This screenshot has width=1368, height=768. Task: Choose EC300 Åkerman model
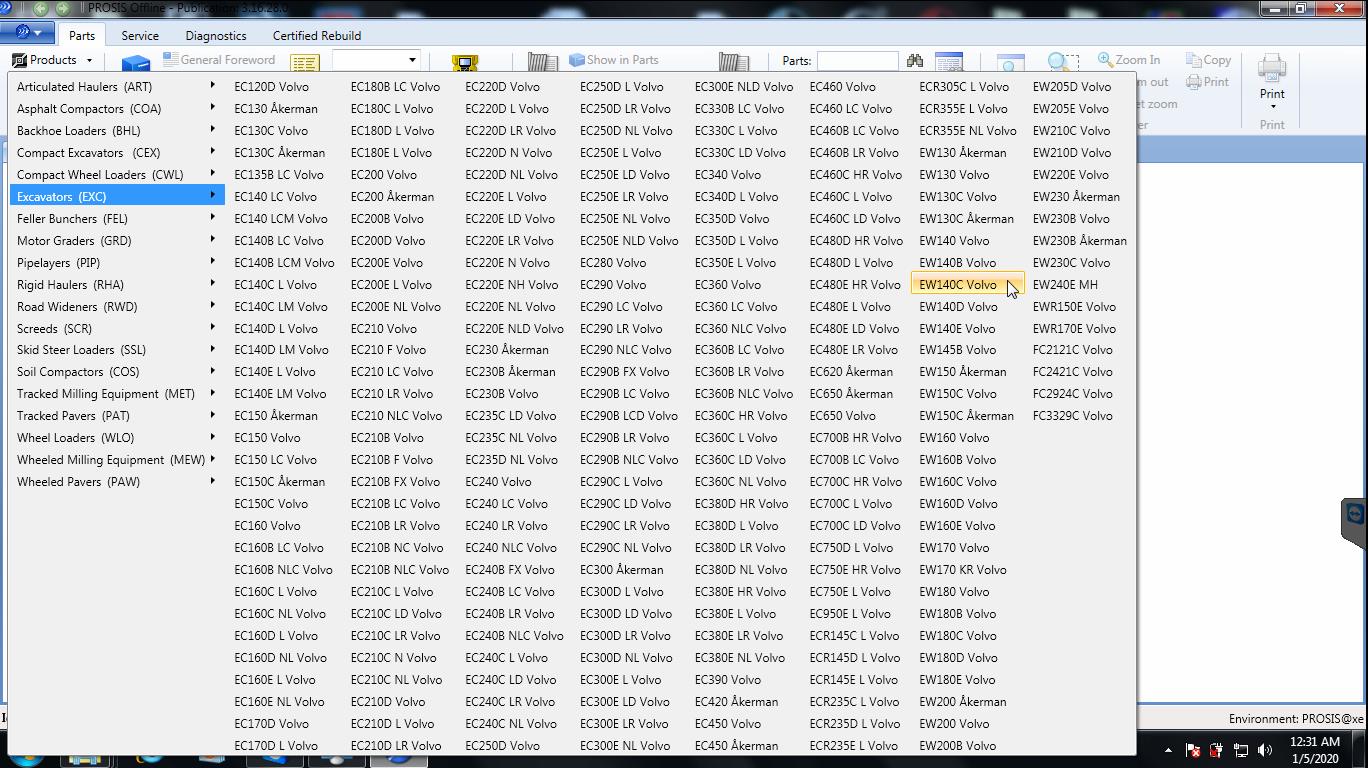621,570
